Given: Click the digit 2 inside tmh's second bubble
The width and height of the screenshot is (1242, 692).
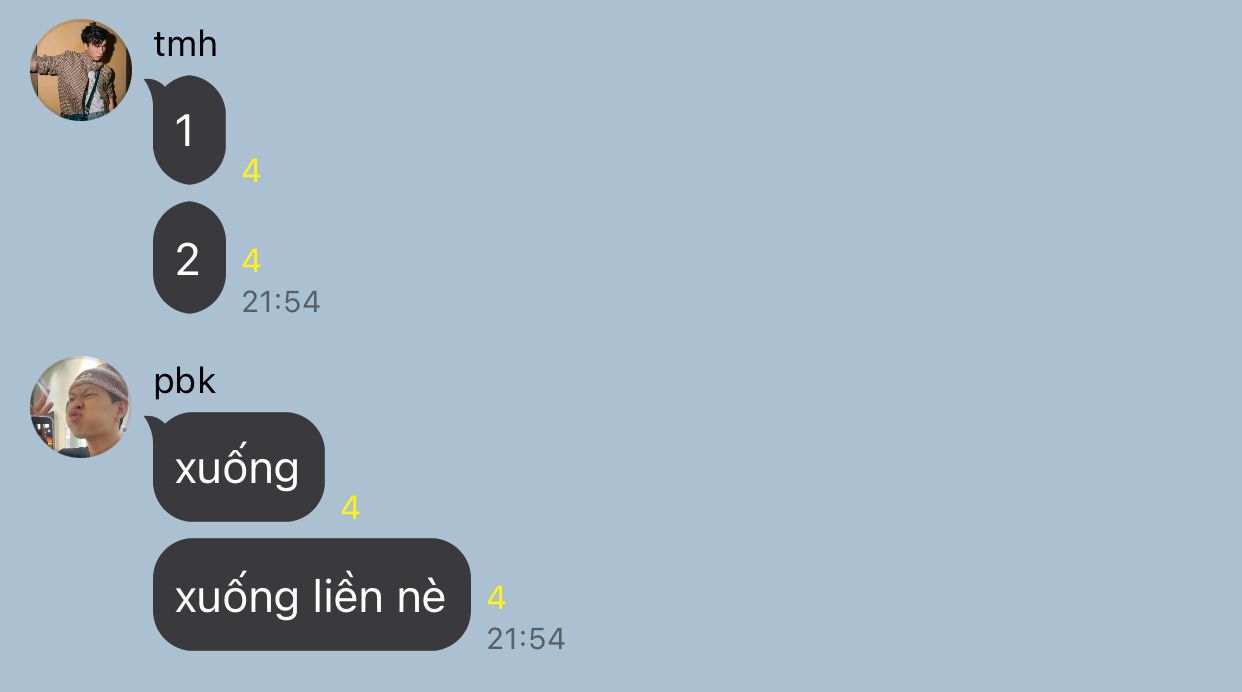Looking at the screenshot, I should tap(188, 259).
